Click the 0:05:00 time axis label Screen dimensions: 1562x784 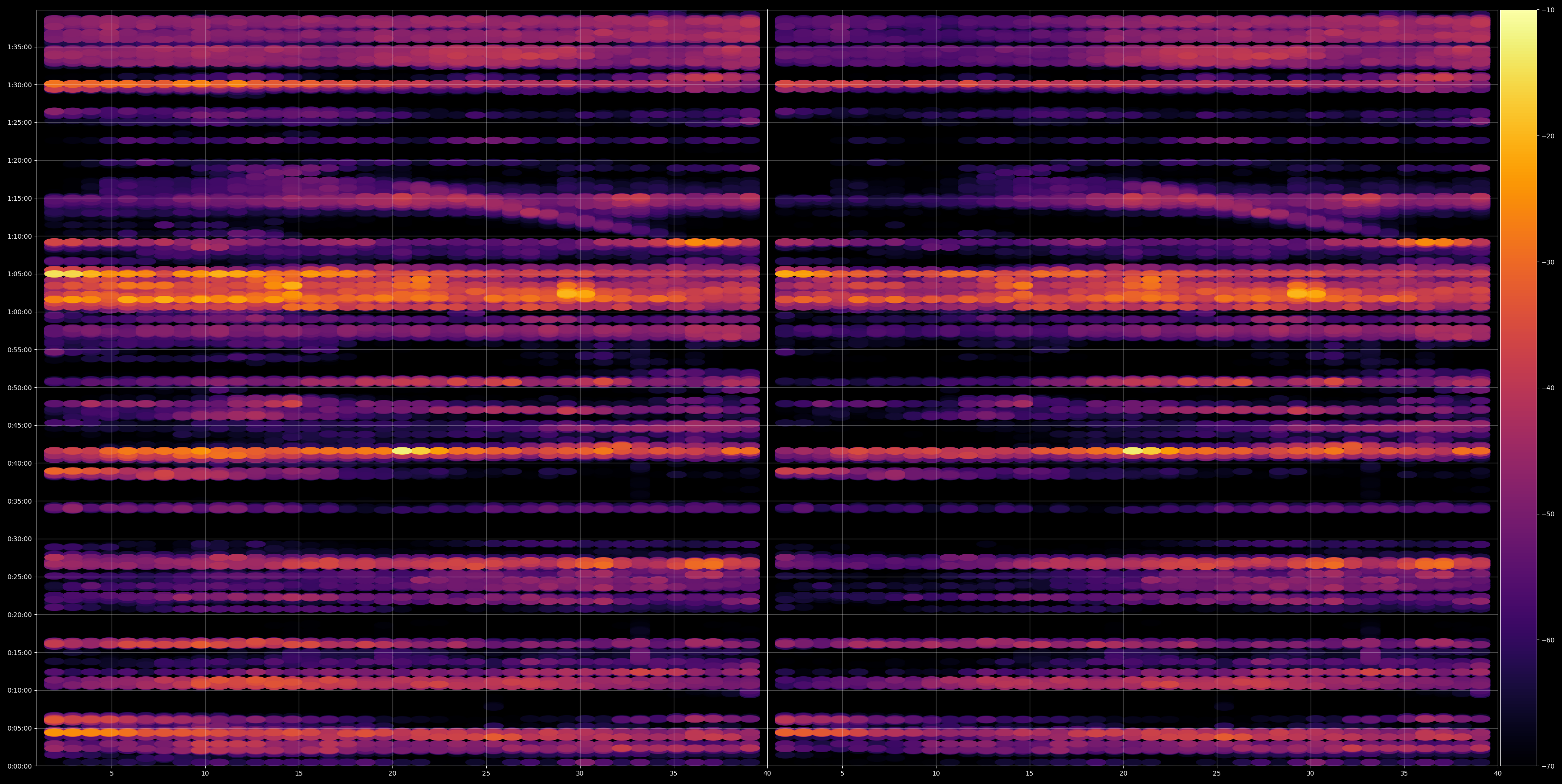pos(20,728)
